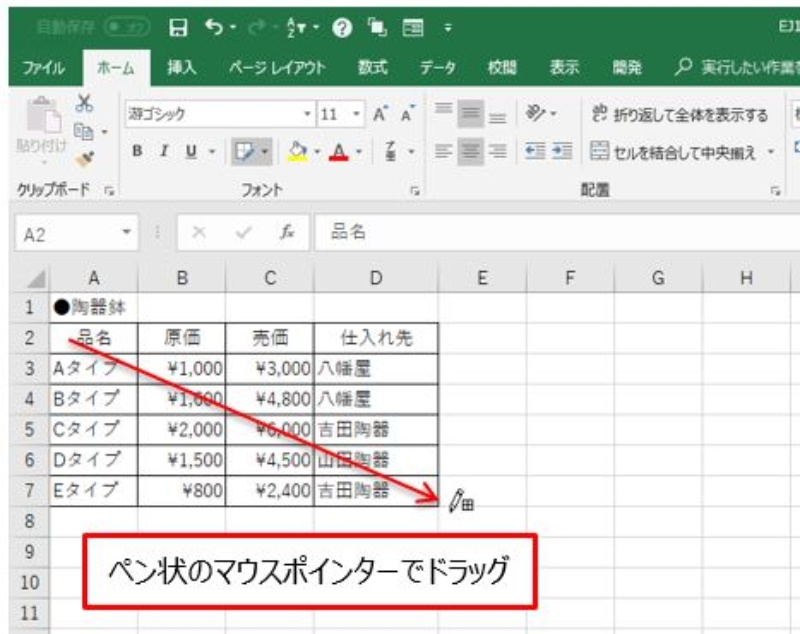
Task: Toggle bold formatting
Action: [137, 150]
